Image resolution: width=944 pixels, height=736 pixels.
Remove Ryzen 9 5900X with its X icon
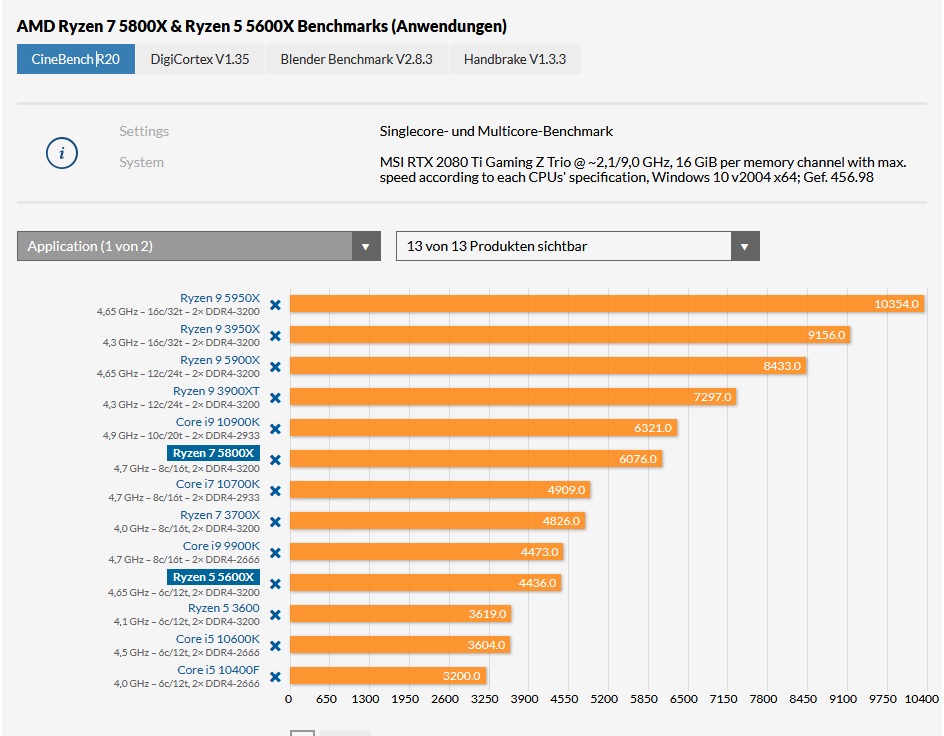click(275, 367)
